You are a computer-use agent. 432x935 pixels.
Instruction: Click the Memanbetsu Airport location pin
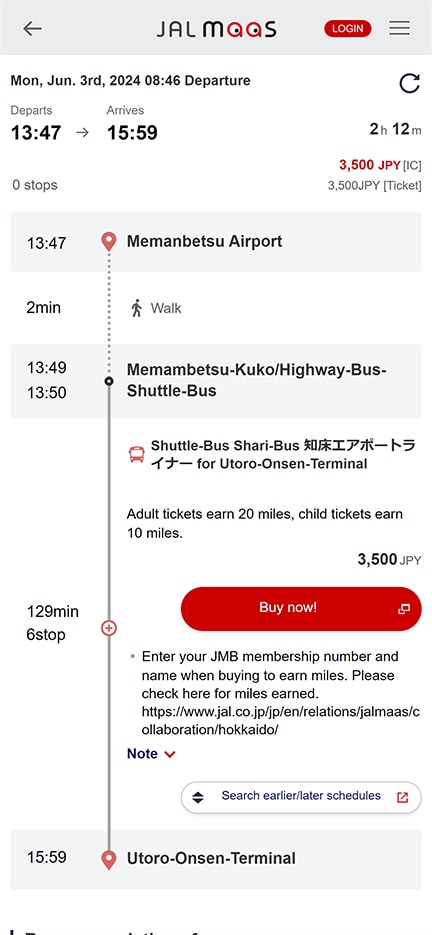[109, 242]
